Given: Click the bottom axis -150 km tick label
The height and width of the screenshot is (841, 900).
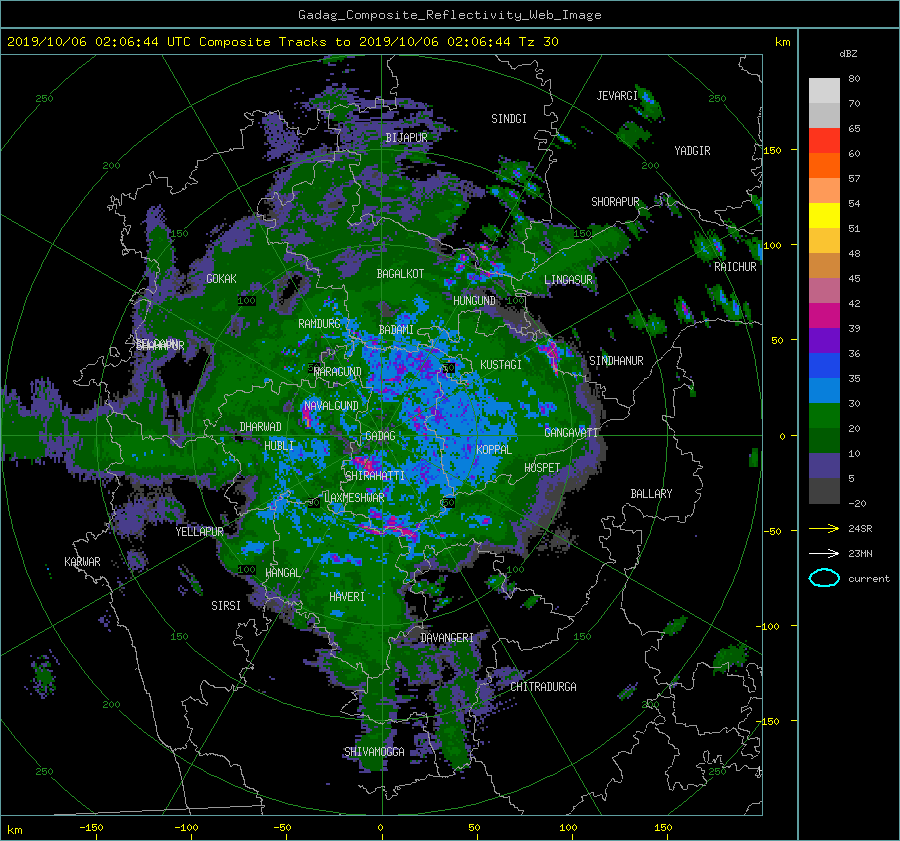Looking at the screenshot, I should tap(91, 828).
